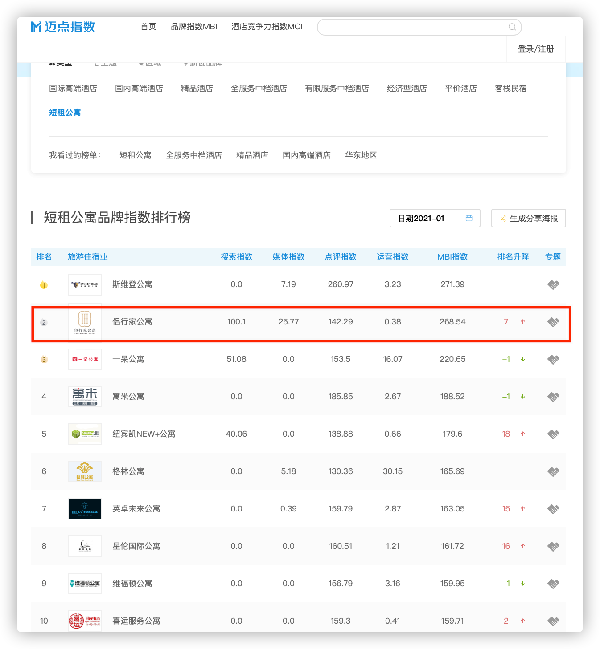This screenshot has height=649, width=600.
Task: Click the handshake icon in rank 10 row
Action: (553, 620)
